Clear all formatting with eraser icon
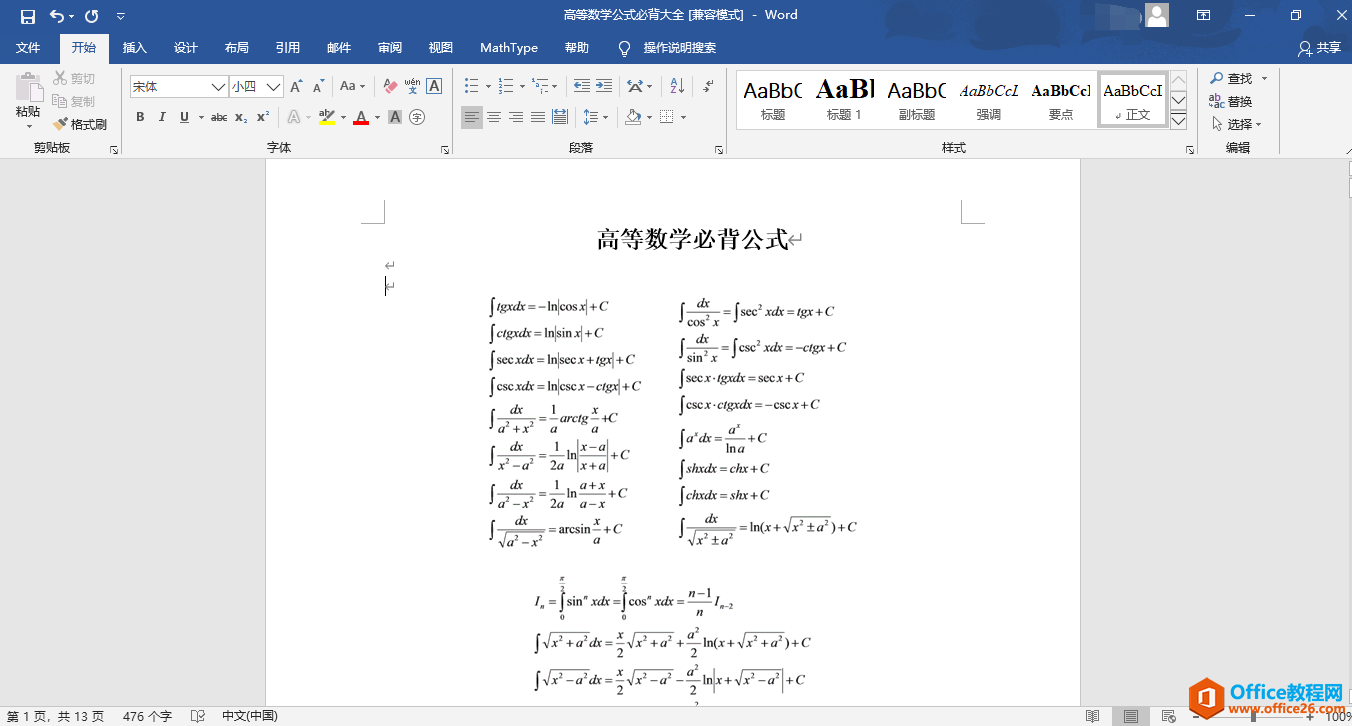The width and height of the screenshot is (1352, 726). 390,87
